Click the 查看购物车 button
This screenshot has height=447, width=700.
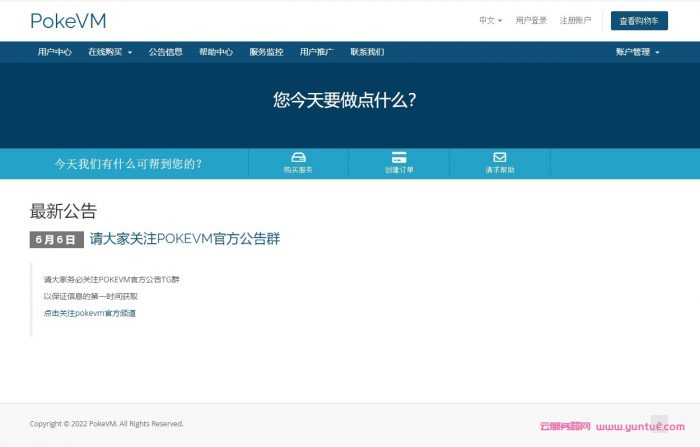click(x=639, y=20)
